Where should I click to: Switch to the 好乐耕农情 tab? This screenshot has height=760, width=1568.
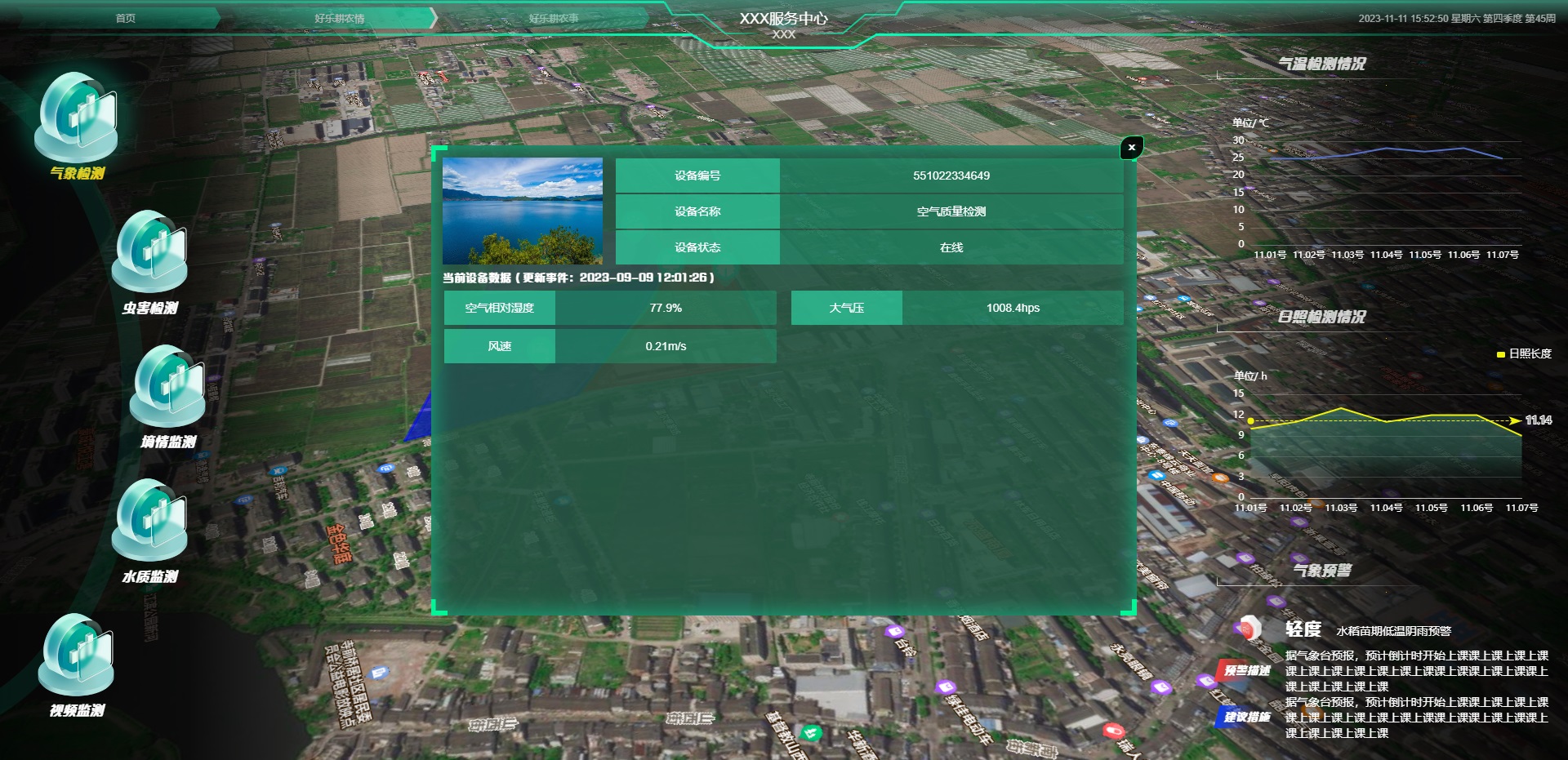click(340, 18)
